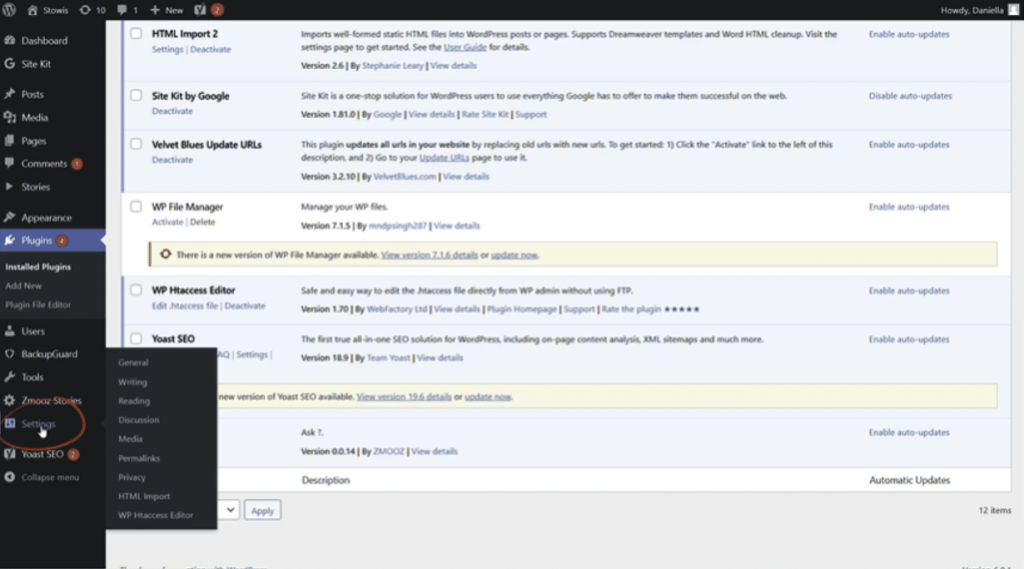1024x569 pixels.
Task: Select Media in Settings flyout
Action: (x=130, y=439)
